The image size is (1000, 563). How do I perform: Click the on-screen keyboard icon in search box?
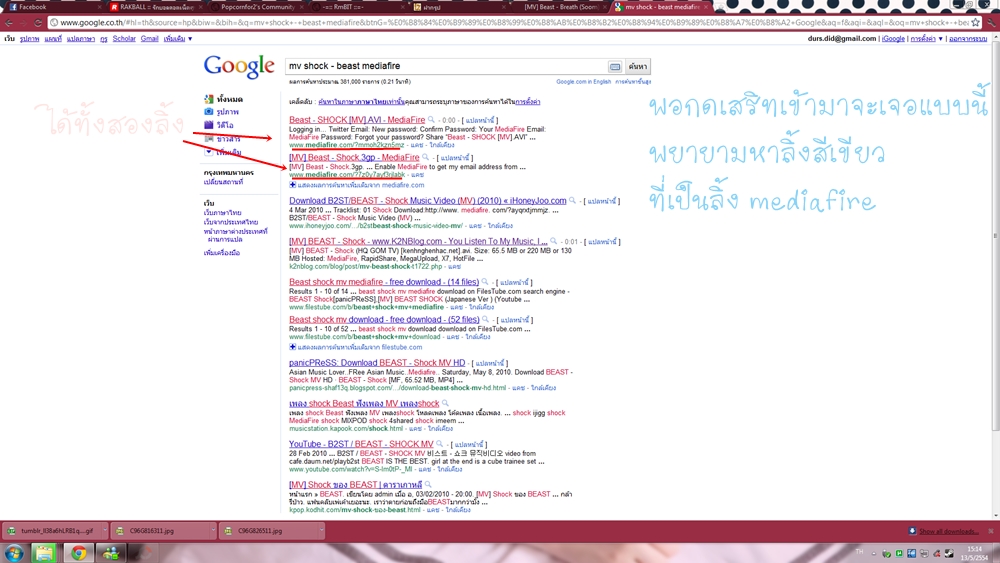[x=615, y=66]
